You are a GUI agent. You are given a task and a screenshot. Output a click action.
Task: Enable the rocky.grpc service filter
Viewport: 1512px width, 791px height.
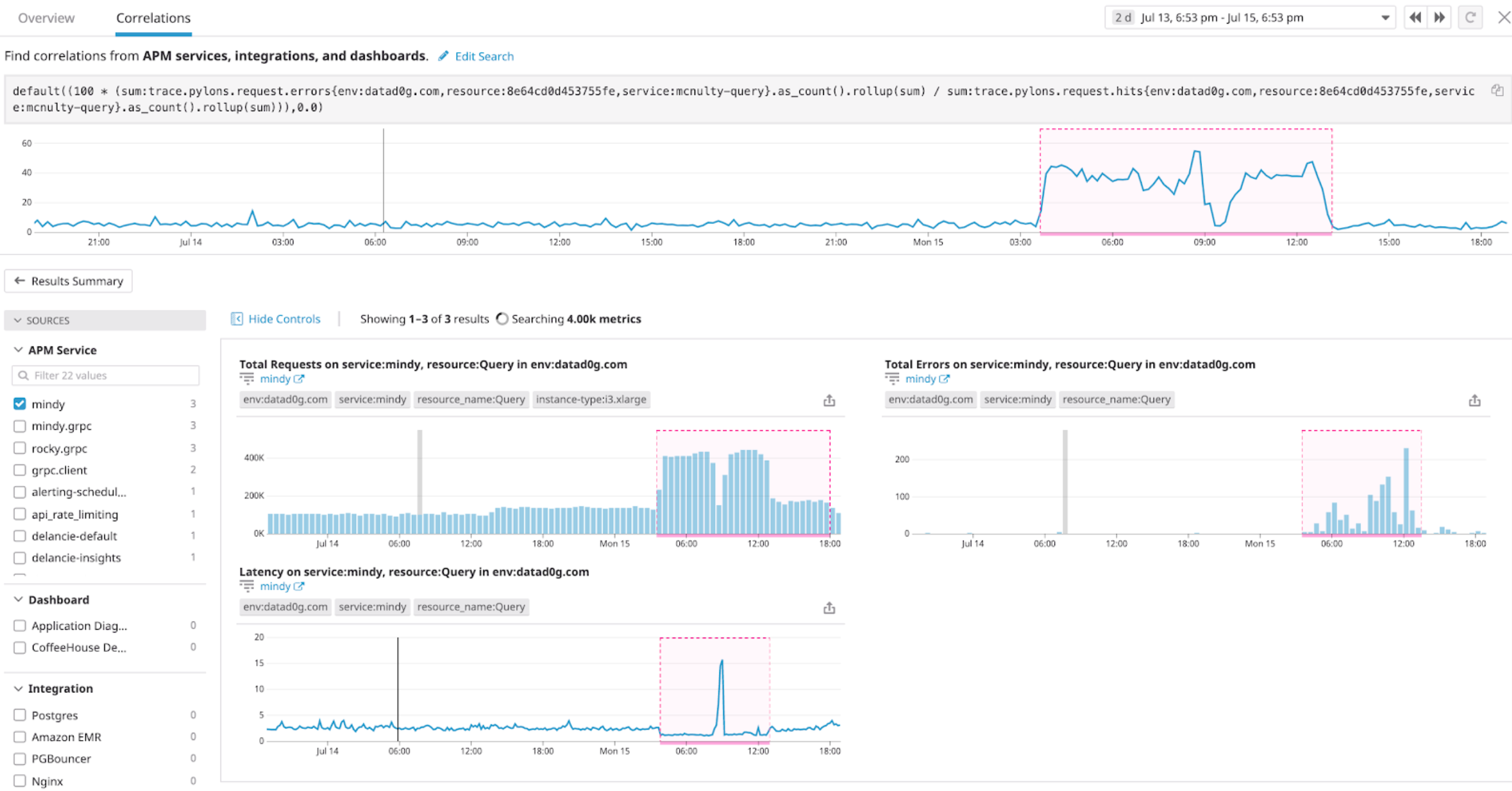pos(19,448)
